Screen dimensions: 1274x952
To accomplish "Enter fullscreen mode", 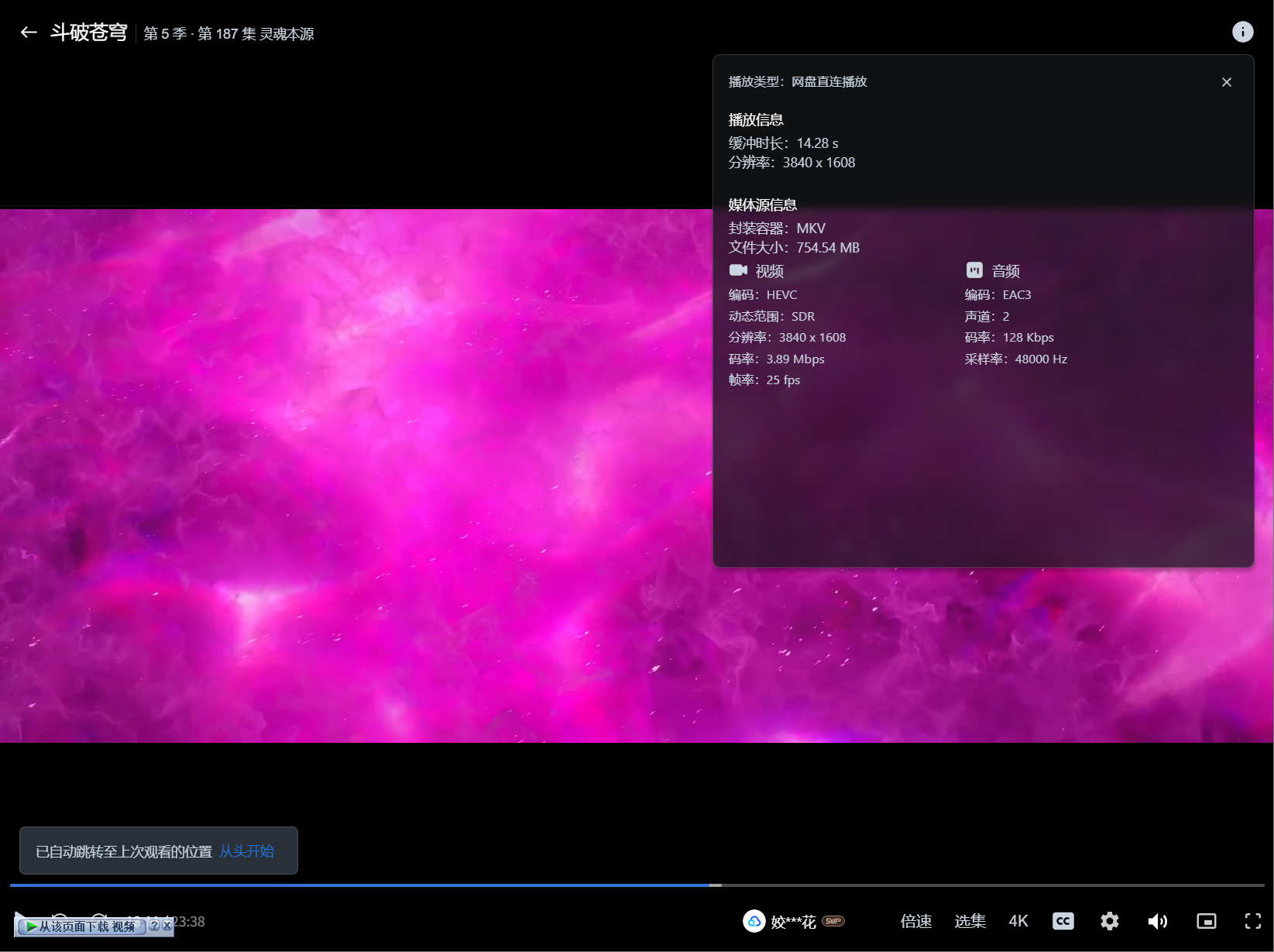I will click(x=1253, y=921).
